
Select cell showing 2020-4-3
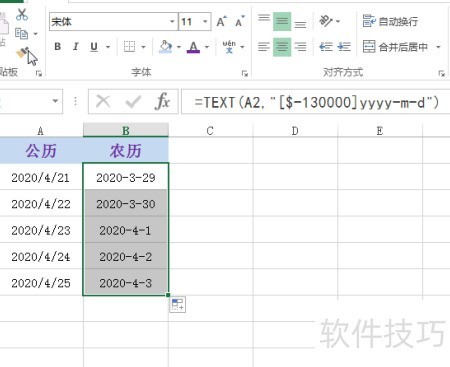(x=126, y=283)
